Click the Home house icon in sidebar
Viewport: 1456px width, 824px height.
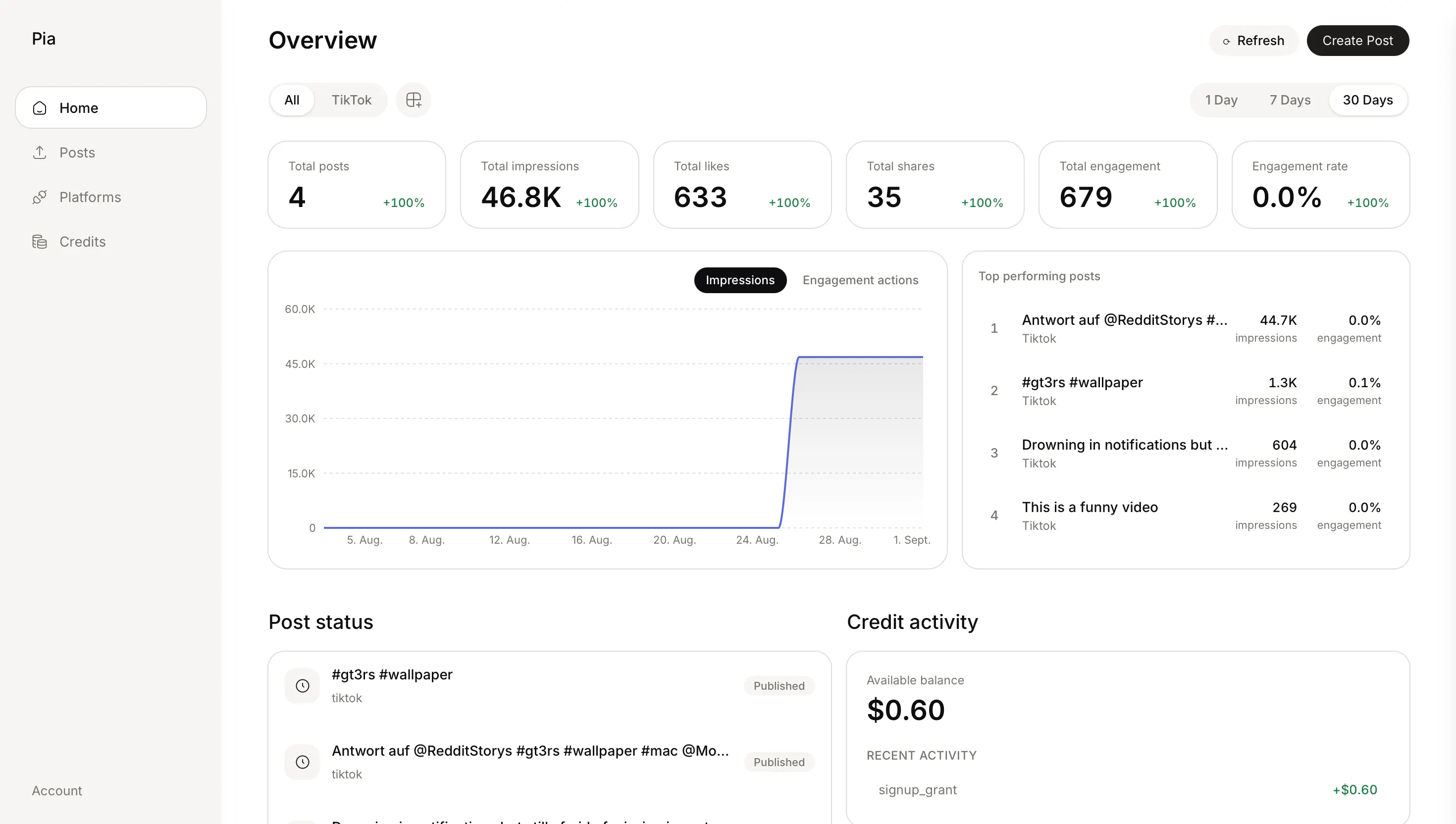(x=40, y=108)
